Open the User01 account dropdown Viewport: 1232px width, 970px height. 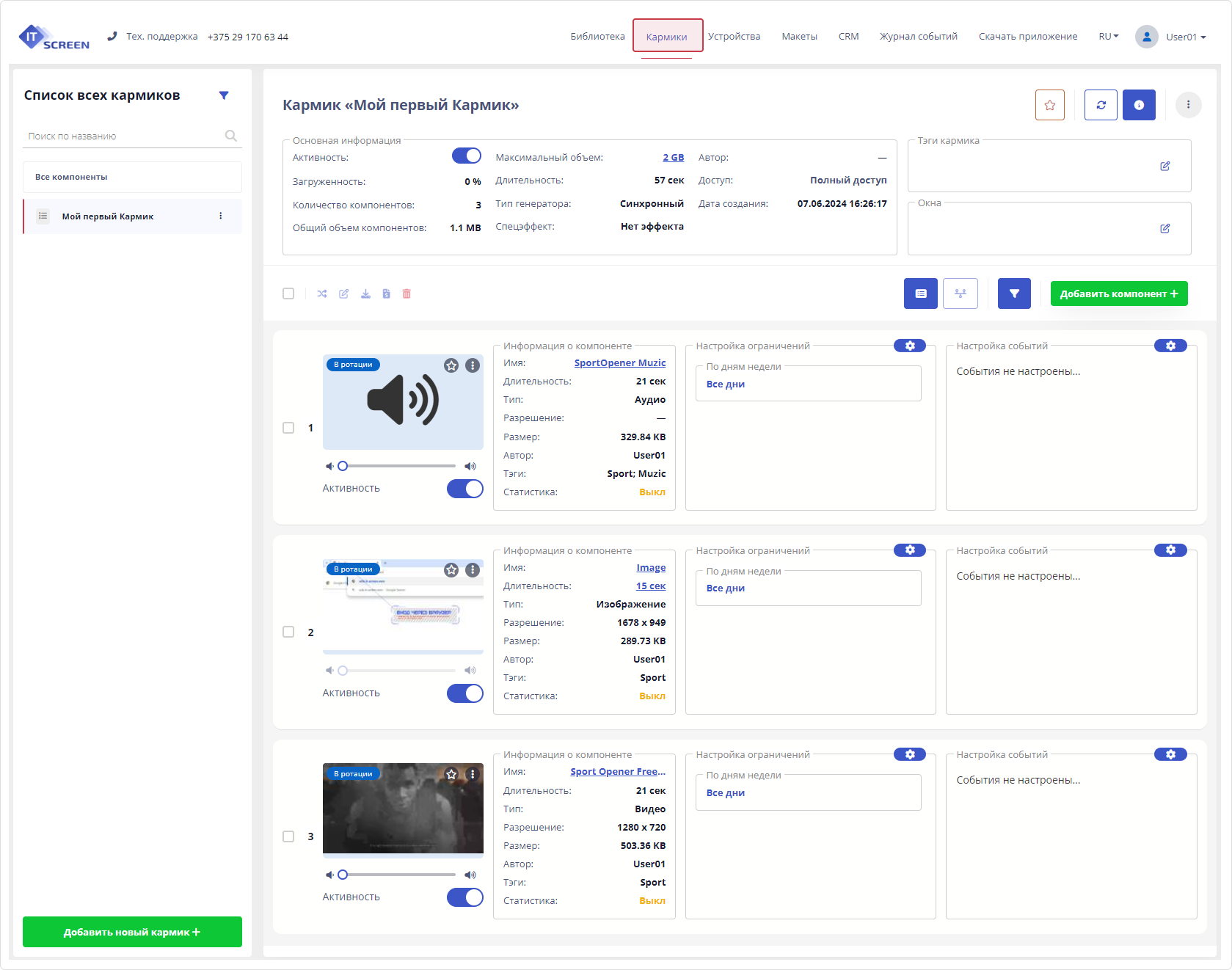coord(1171,37)
